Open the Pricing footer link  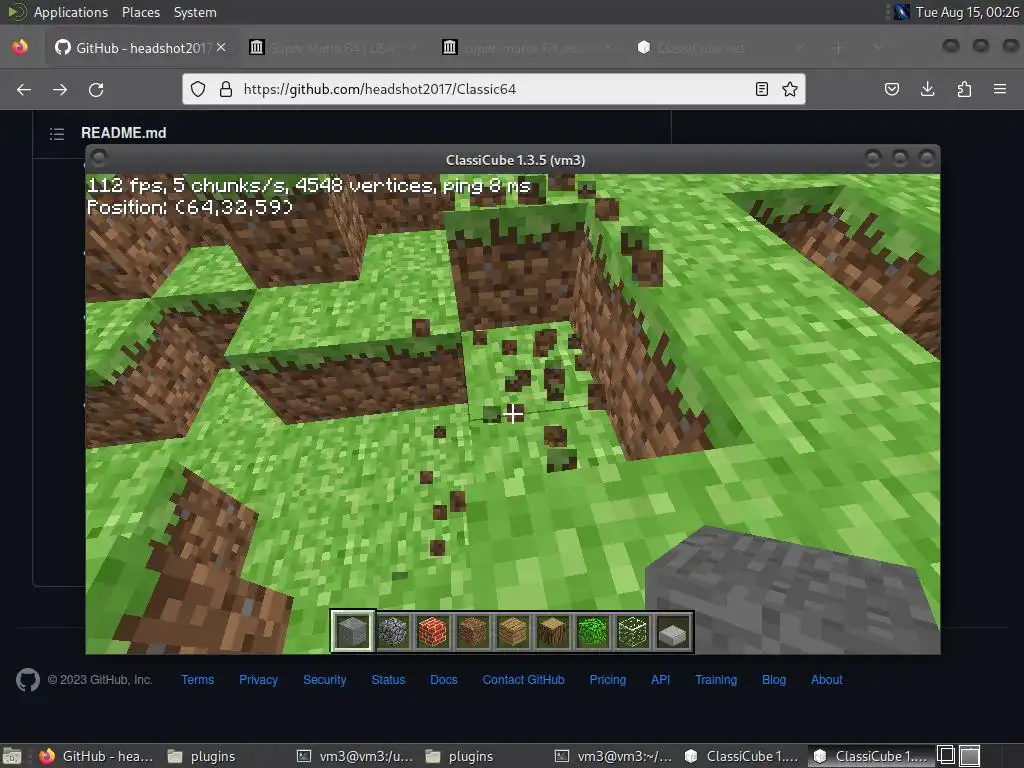[607, 680]
